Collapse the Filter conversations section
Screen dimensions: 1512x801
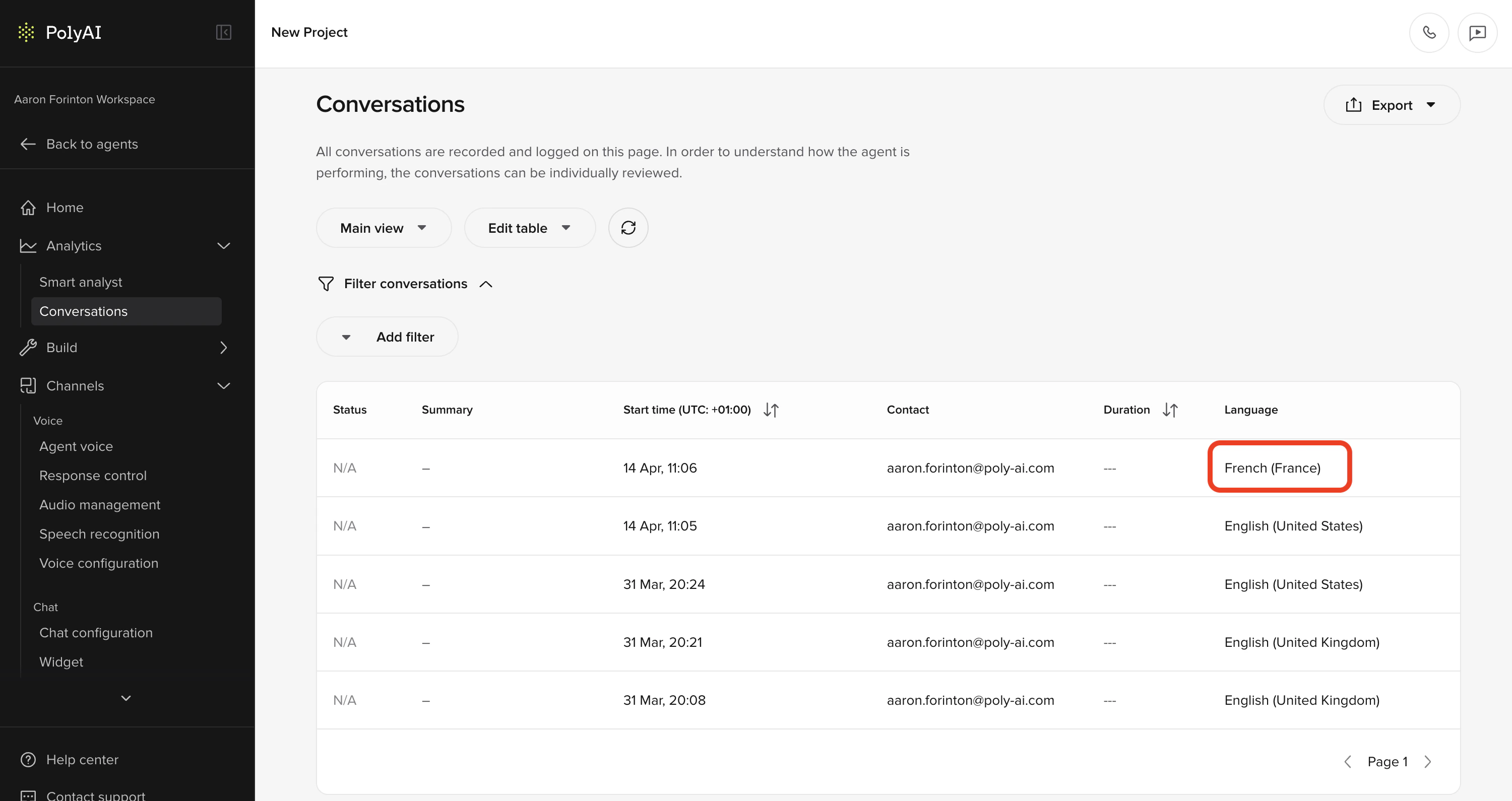point(486,284)
